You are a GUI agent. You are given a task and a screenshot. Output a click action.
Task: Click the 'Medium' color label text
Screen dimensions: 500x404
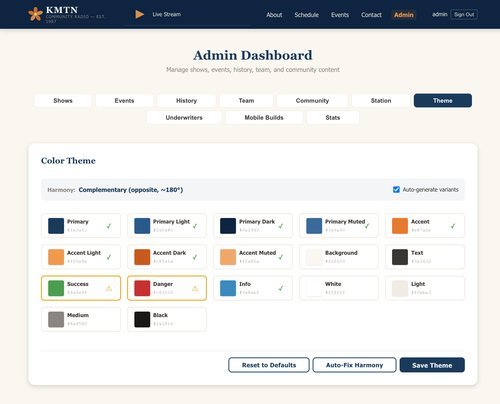pyautogui.click(x=78, y=315)
